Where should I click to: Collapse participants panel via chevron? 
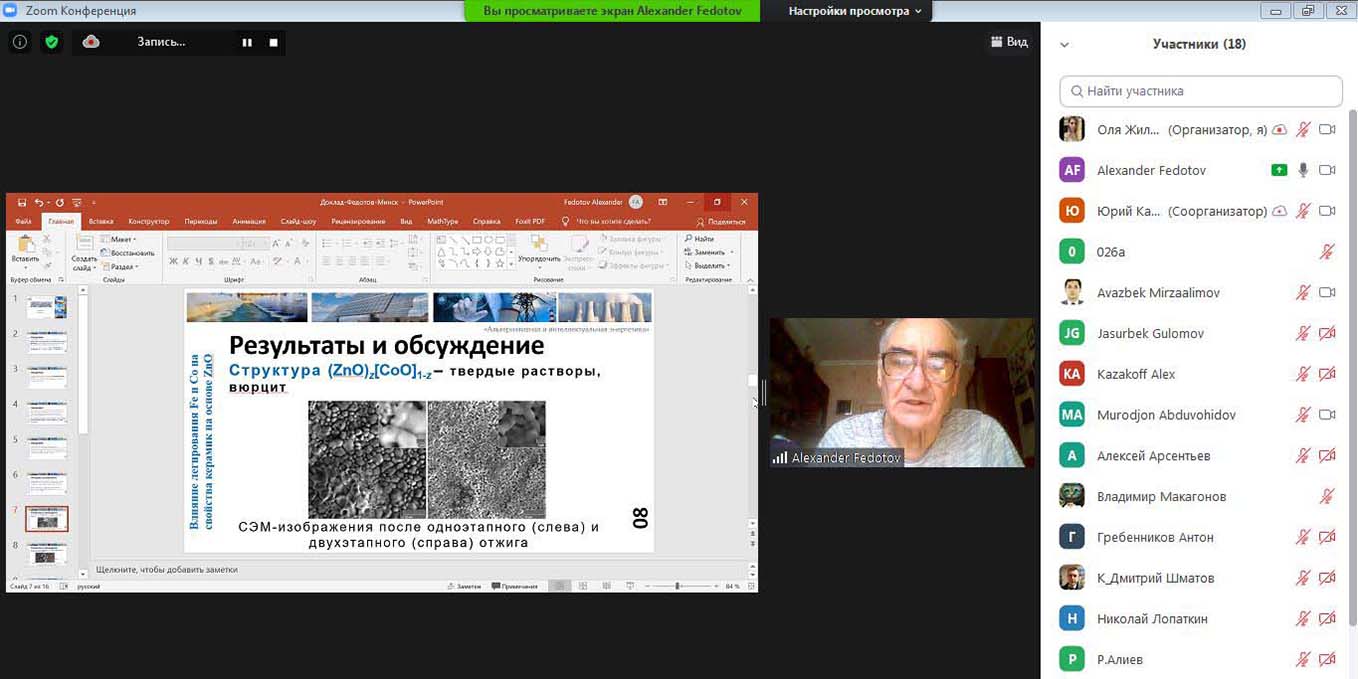point(1065,45)
